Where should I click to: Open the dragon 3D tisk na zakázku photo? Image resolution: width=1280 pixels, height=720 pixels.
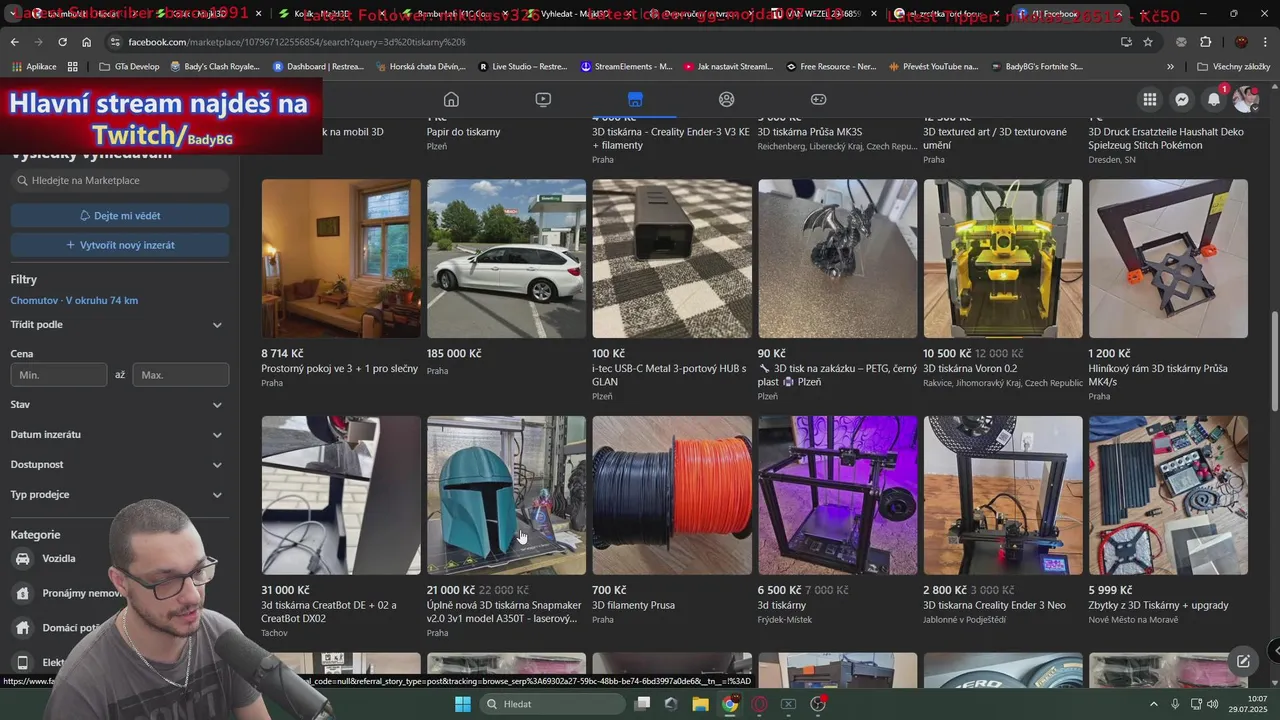point(837,259)
